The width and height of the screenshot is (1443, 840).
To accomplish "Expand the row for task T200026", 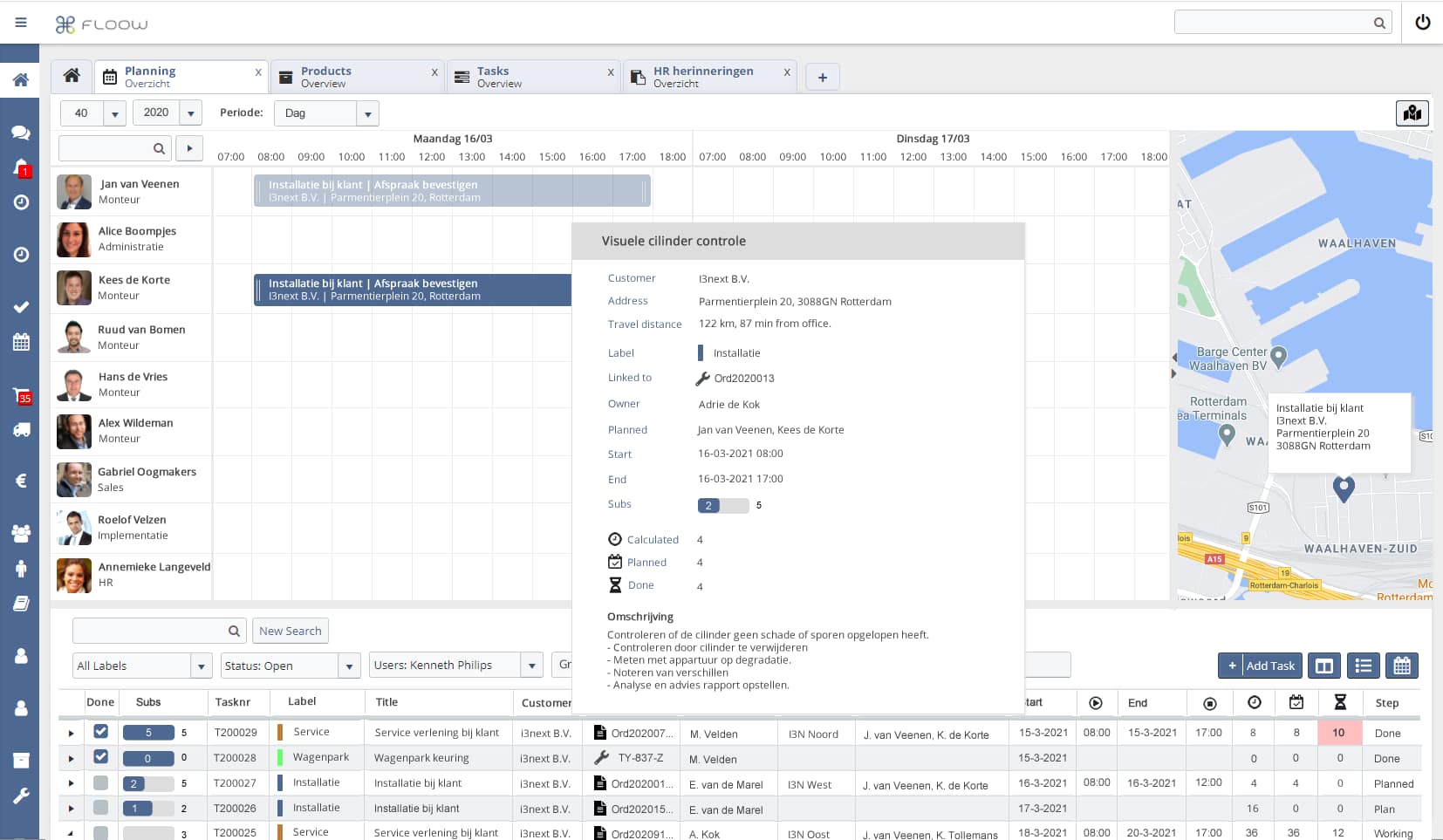I will (x=72, y=809).
